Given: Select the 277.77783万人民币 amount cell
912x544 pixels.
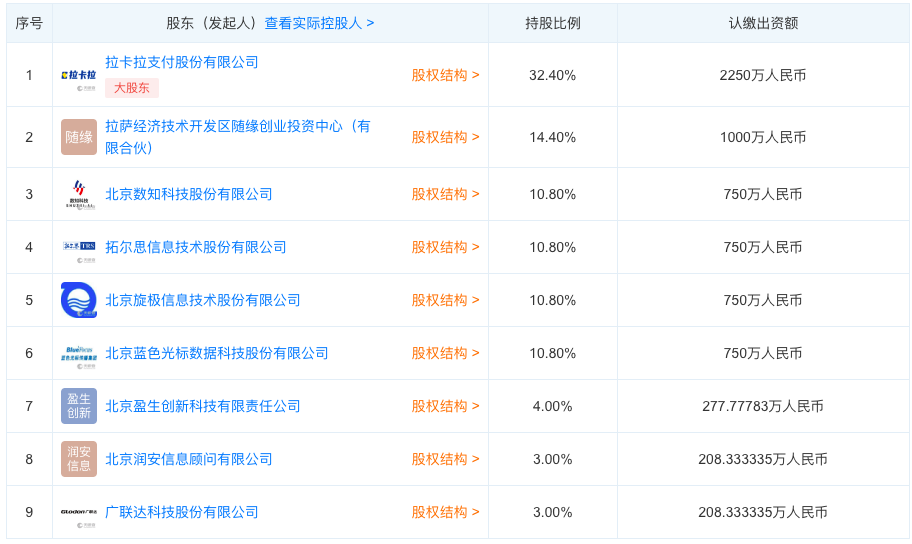Looking at the screenshot, I should [763, 406].
